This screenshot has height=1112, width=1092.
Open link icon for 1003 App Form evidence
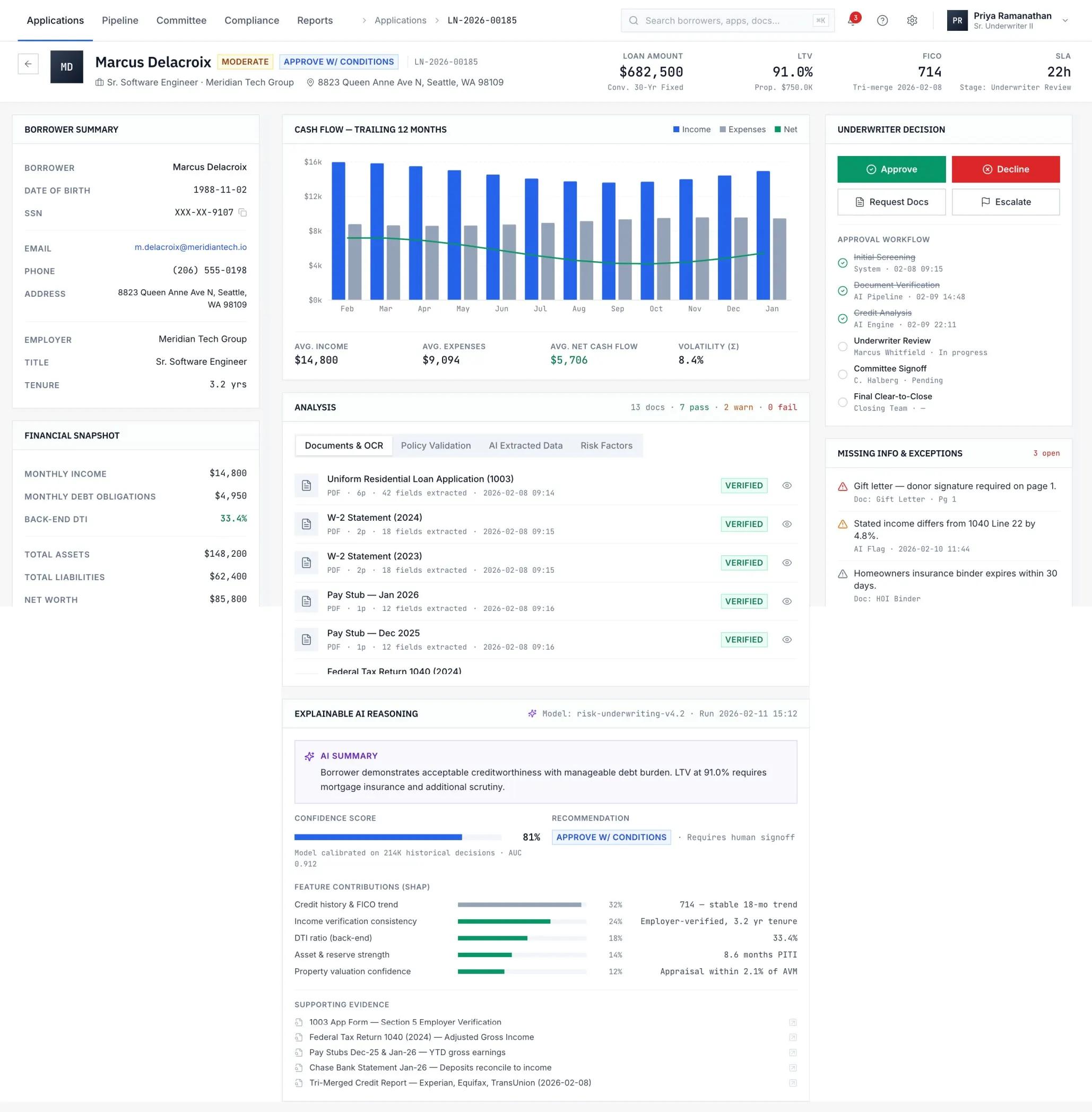coord(793,1022)
